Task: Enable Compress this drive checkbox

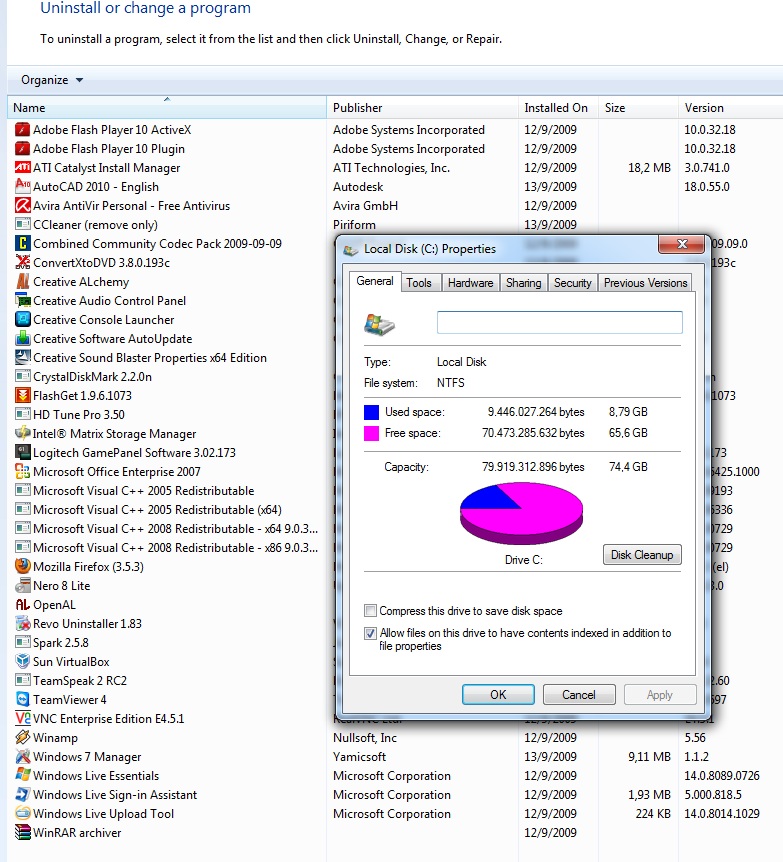Action: (371, 611)
